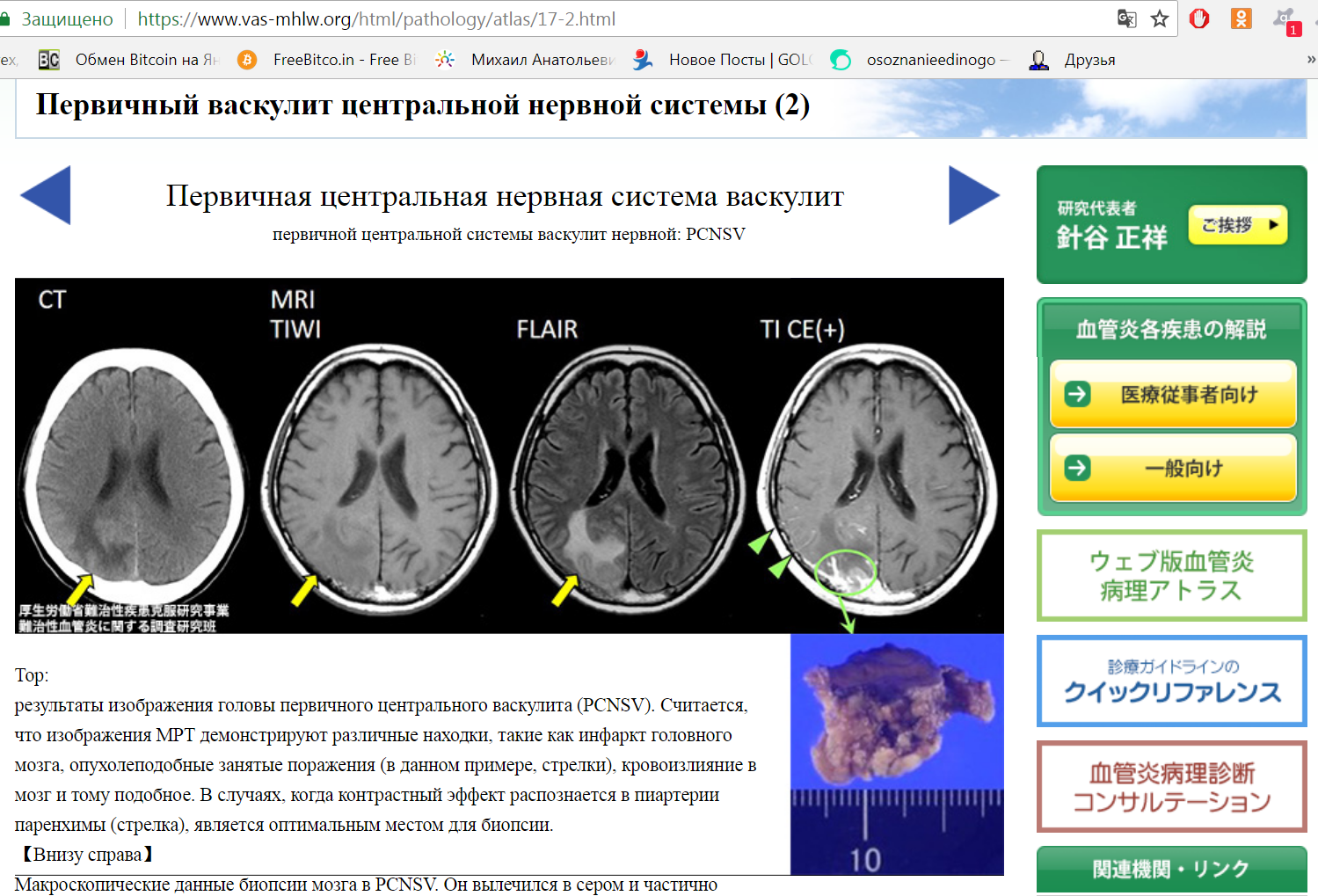Click the yellow ご挨拶 button
This screenshot has height=896, width=1318.
[1238, 225]
